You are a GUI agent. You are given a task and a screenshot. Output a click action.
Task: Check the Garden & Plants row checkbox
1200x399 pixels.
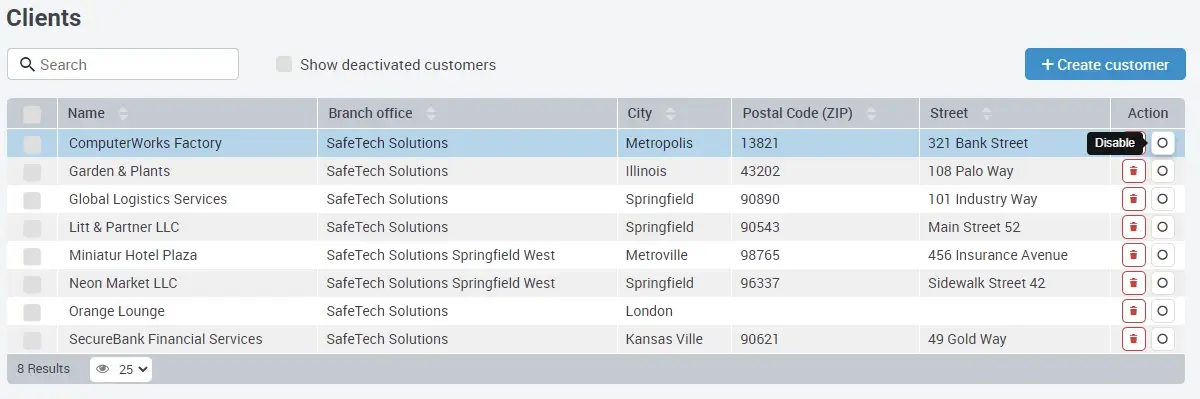32,171
